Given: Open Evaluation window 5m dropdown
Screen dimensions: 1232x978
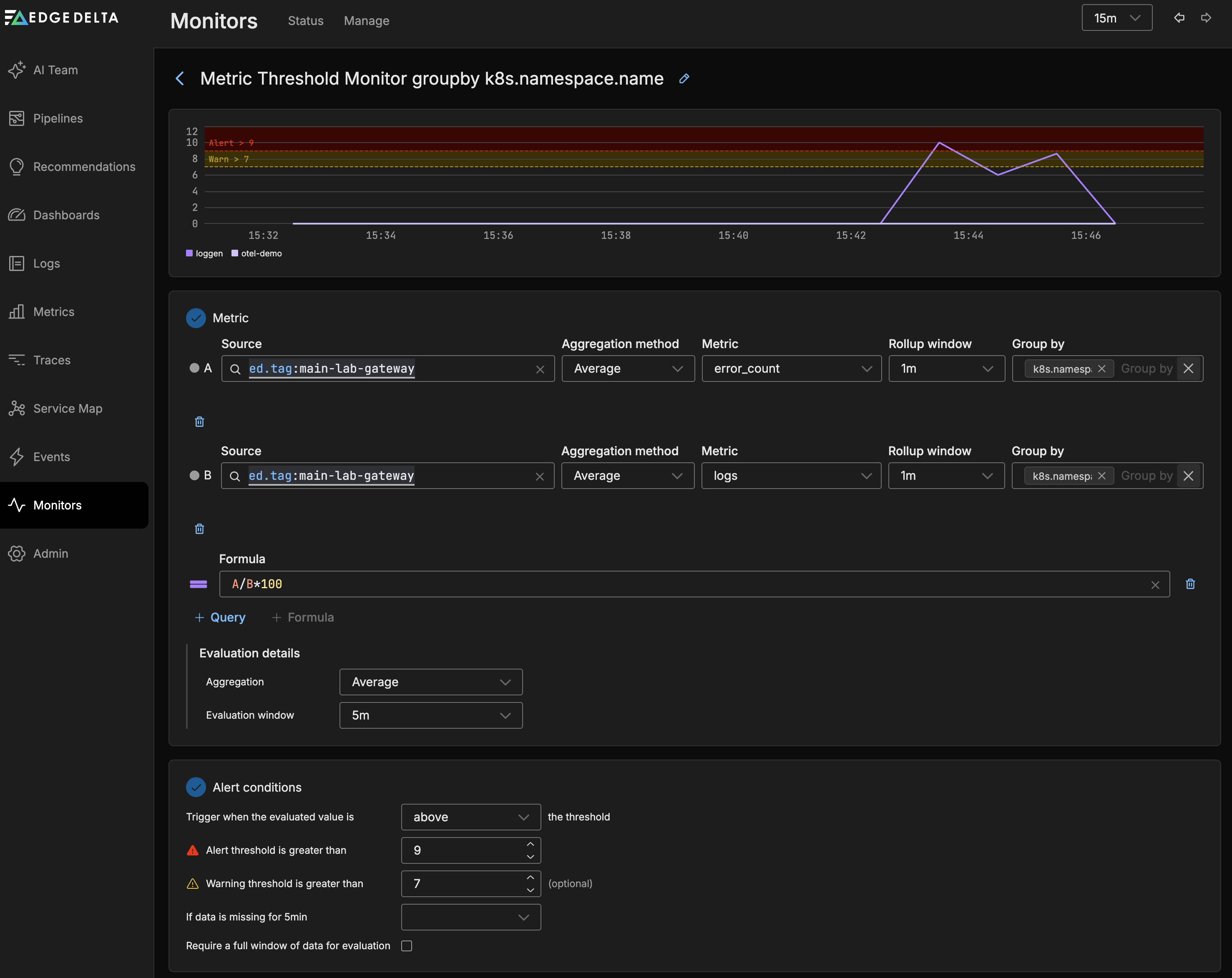Looking at the screenshot, I should coord(431,715).
